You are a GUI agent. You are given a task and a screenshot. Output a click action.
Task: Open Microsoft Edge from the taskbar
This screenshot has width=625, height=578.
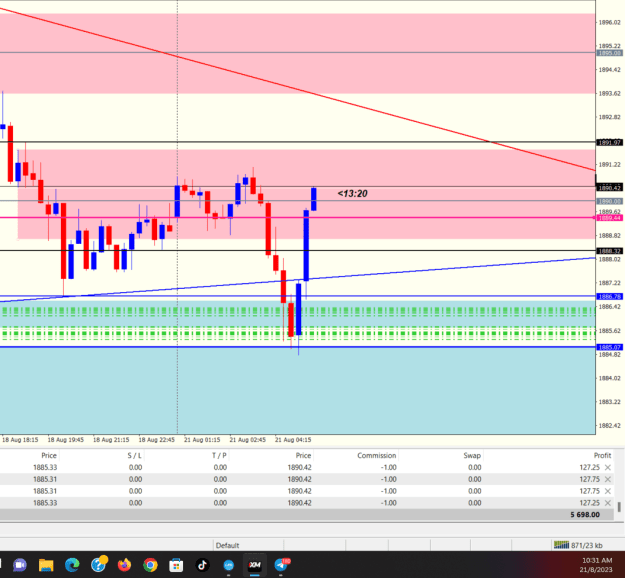pos(72,565)
